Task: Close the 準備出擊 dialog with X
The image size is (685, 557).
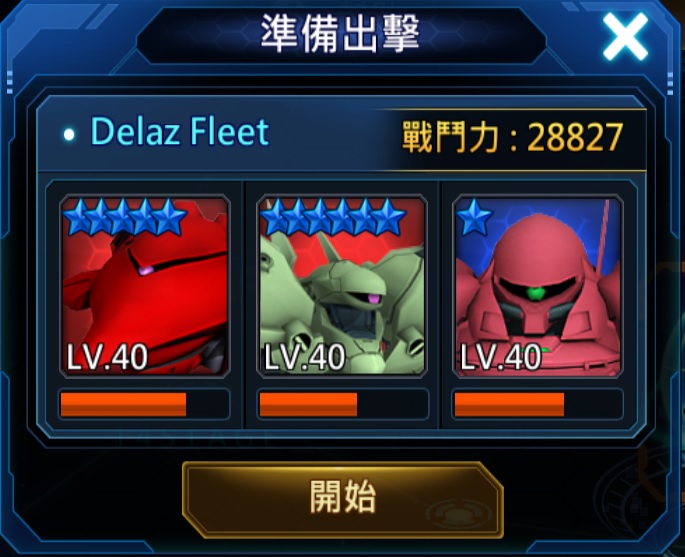Action: click(625, 36)
